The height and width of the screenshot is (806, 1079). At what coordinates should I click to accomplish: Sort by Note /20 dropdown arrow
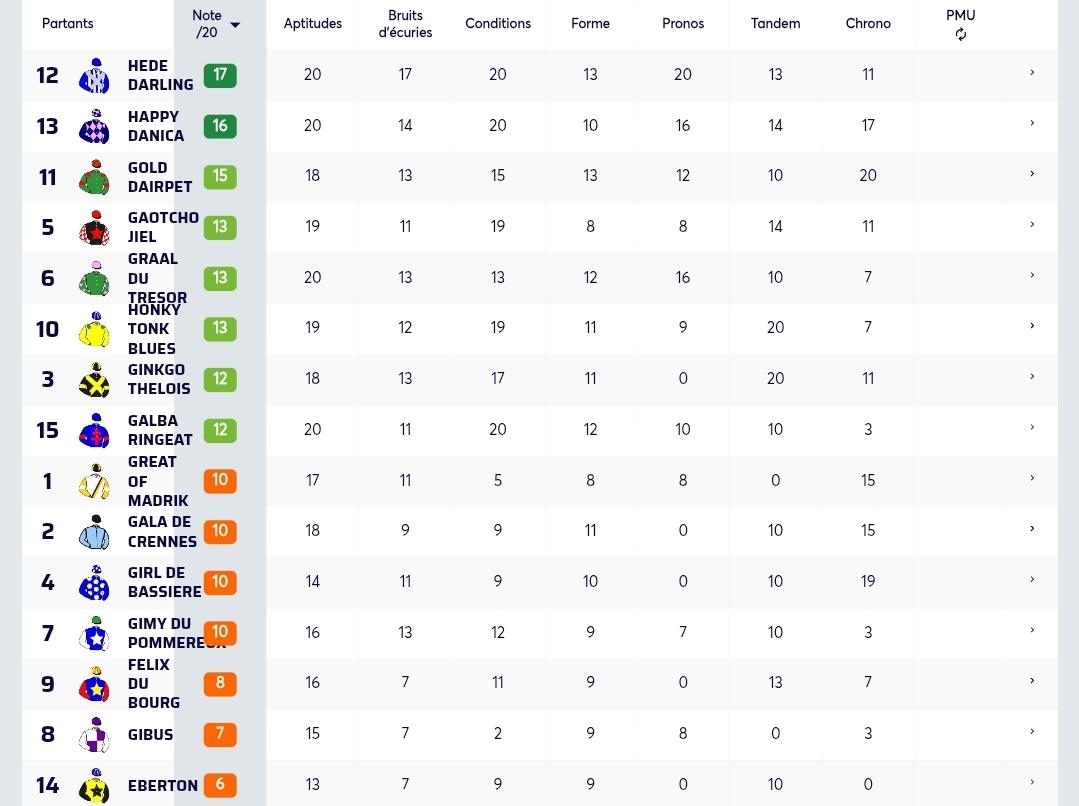point(235,25)
